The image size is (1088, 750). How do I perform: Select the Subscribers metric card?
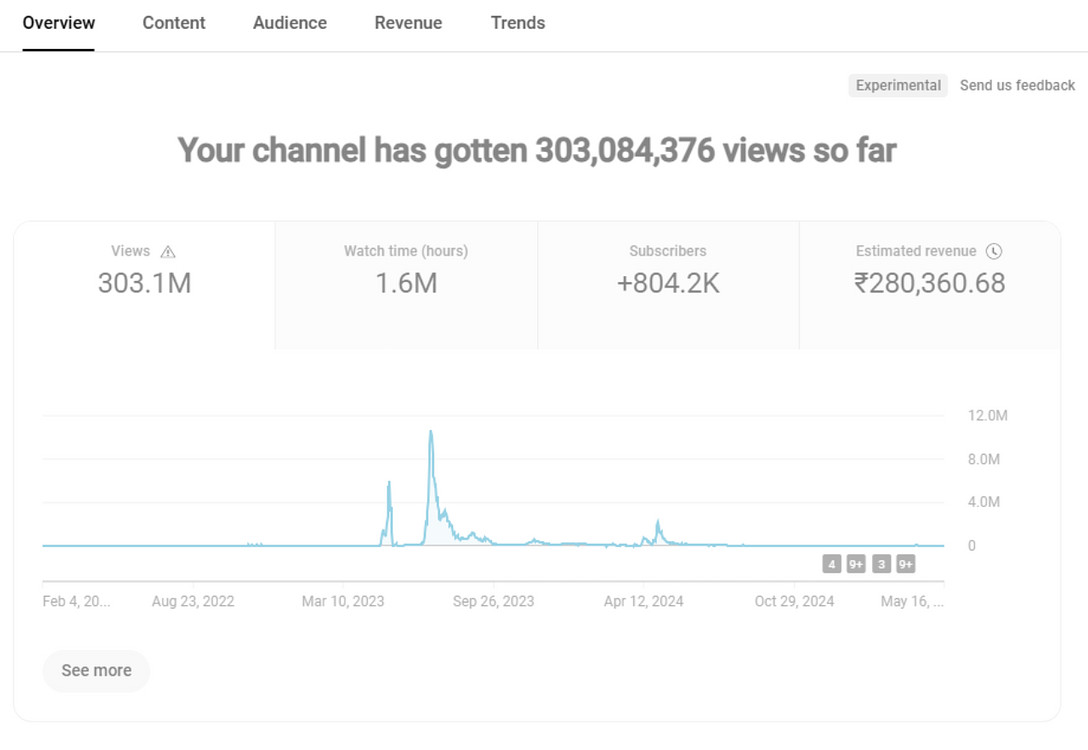tap(668, 285)
